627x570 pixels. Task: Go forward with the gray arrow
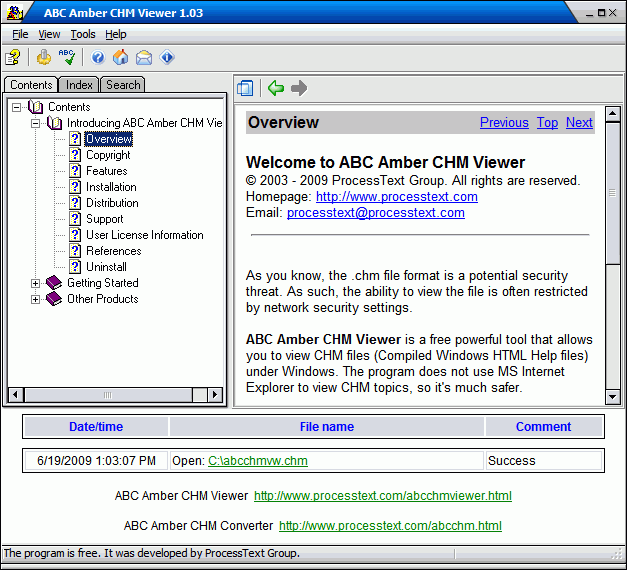tap(299, 88)
